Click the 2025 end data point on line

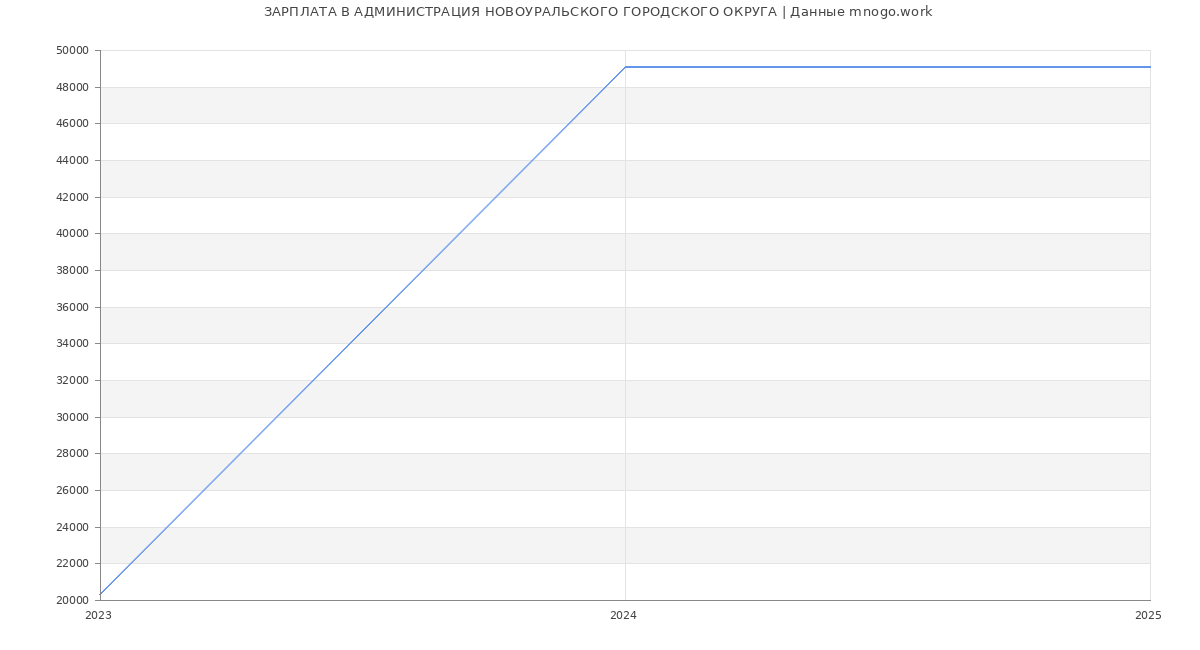pos(1150,67)
